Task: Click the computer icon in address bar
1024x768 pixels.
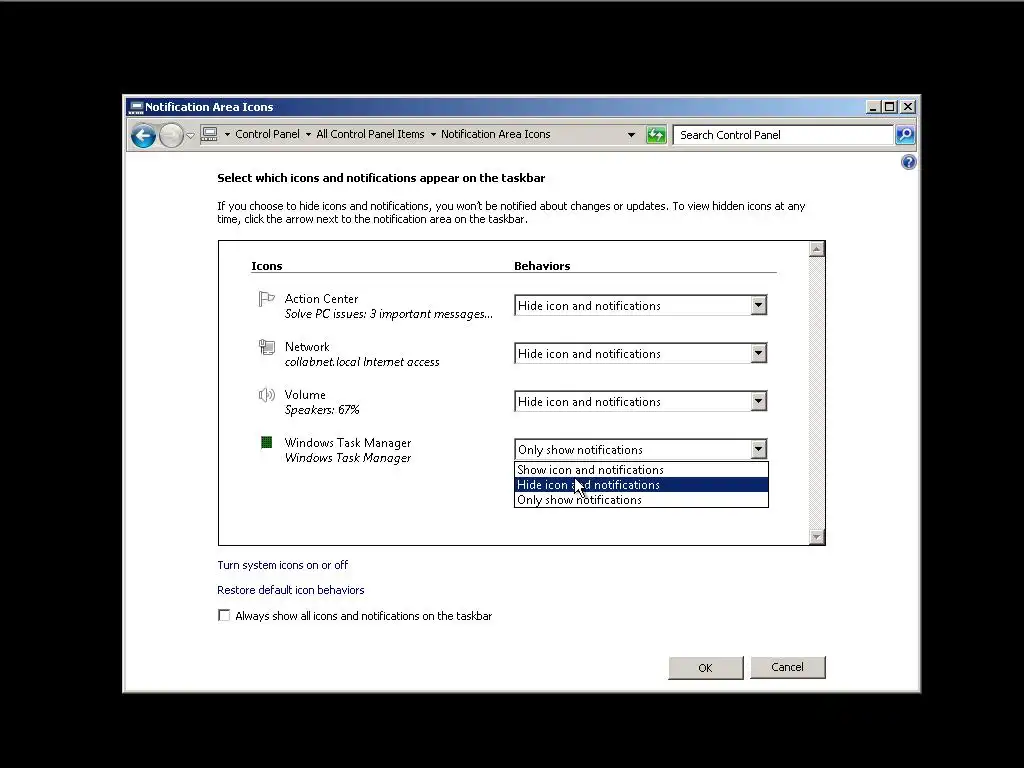Action: (x=209, y=135)
